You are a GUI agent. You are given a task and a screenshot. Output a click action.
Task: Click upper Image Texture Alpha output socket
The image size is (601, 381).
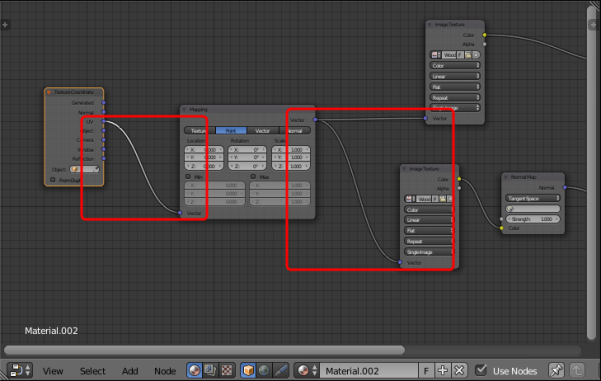point(484,44)
